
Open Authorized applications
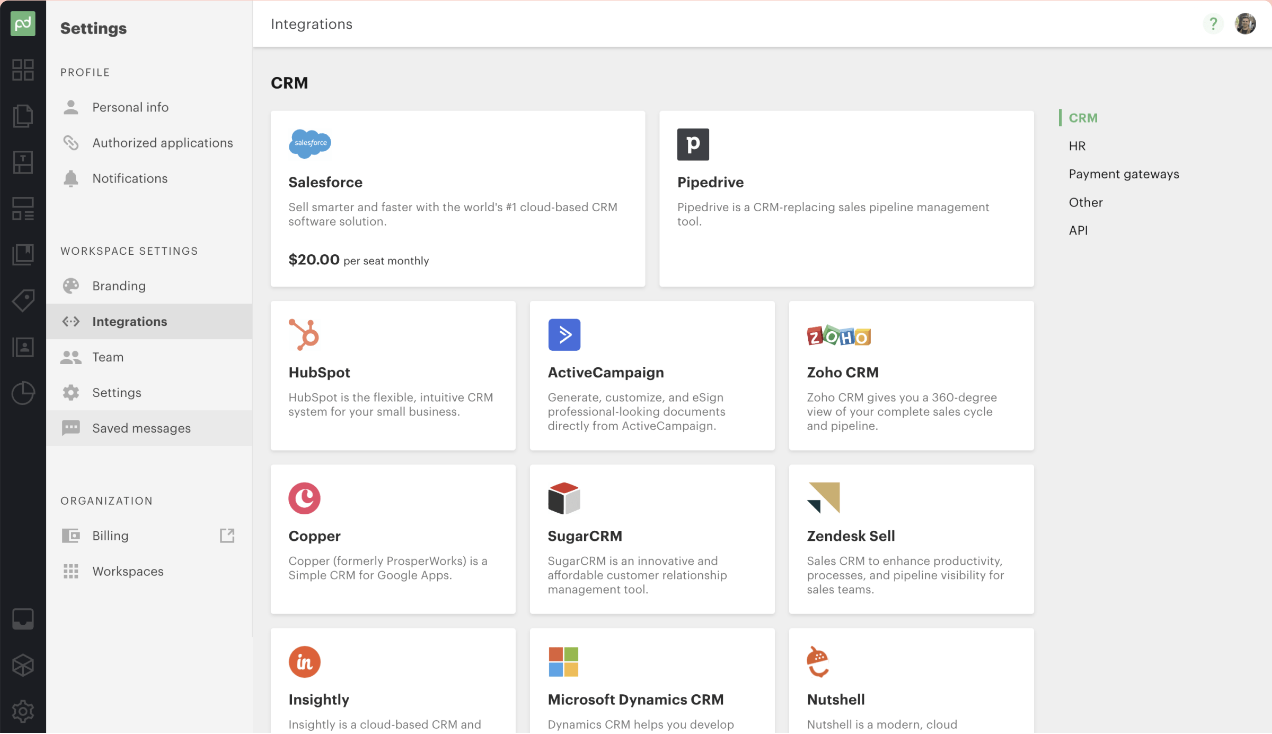tap(149, 143)
